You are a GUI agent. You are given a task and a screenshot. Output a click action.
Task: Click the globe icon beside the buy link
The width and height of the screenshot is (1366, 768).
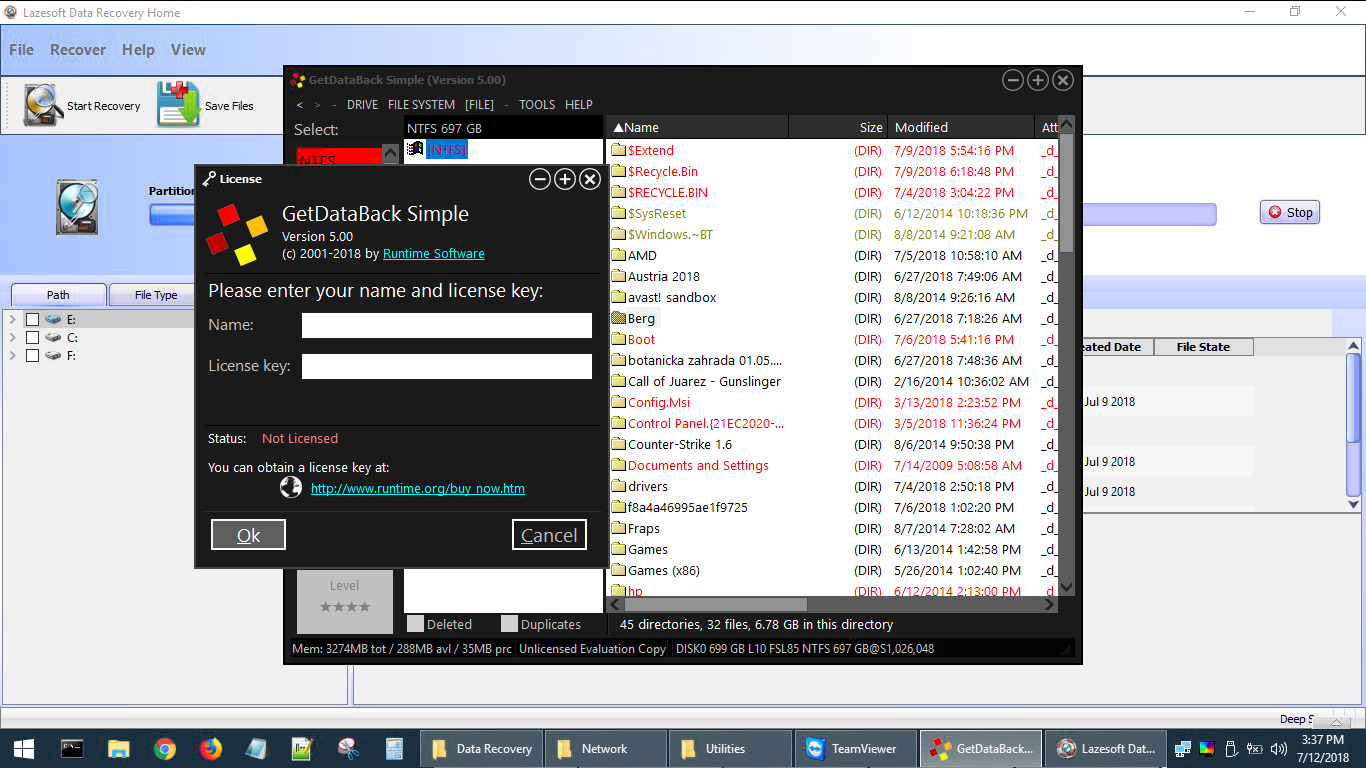point(291,488)
